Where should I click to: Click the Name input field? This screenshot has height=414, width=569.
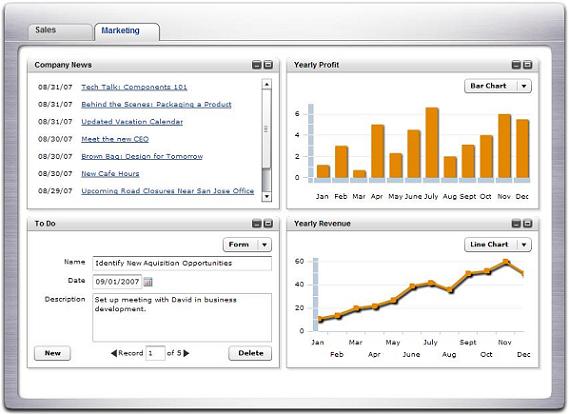(182, 263)
